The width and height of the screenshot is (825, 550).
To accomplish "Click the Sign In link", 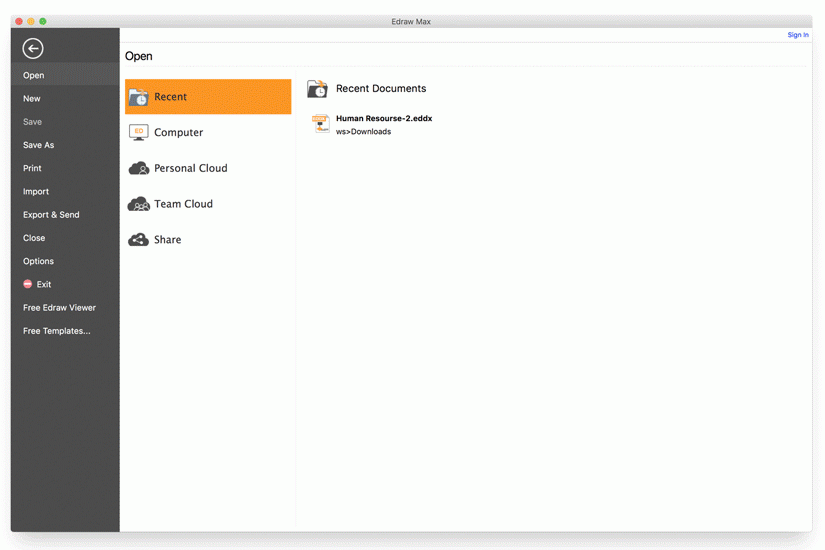I will [x=797, y=35].
